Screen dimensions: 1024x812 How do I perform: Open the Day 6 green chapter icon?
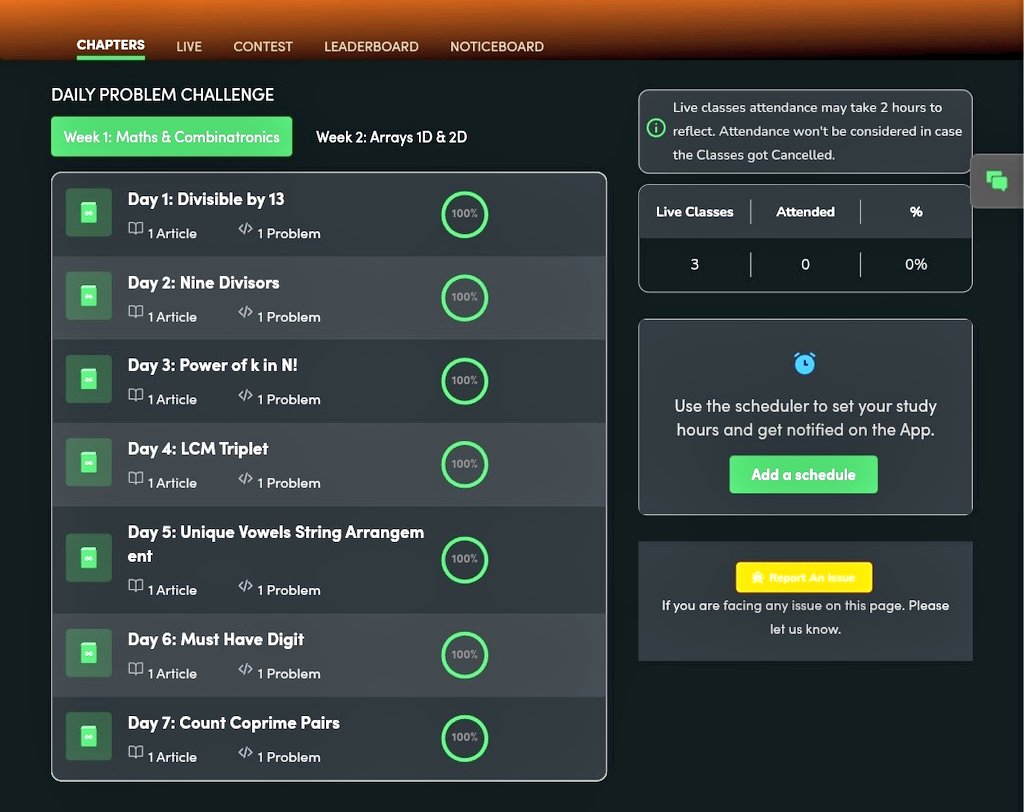[89, 653]
